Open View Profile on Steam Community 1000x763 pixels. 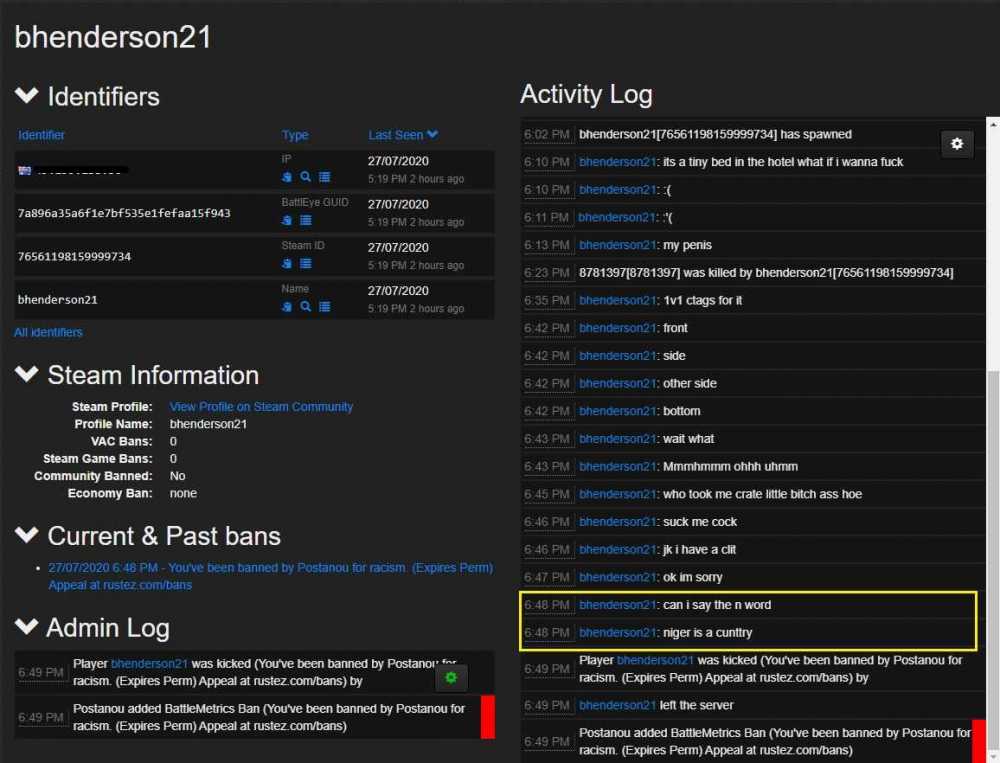coord(261,407)
